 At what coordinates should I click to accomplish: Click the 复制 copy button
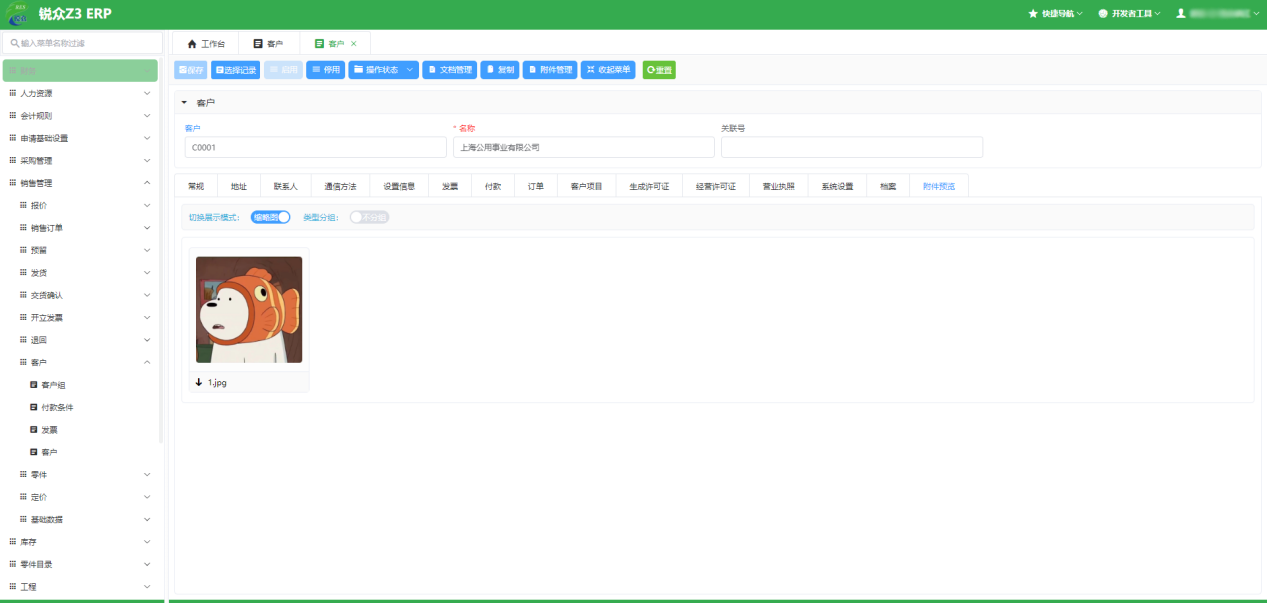pyautogui.click(x=500, y=70)
